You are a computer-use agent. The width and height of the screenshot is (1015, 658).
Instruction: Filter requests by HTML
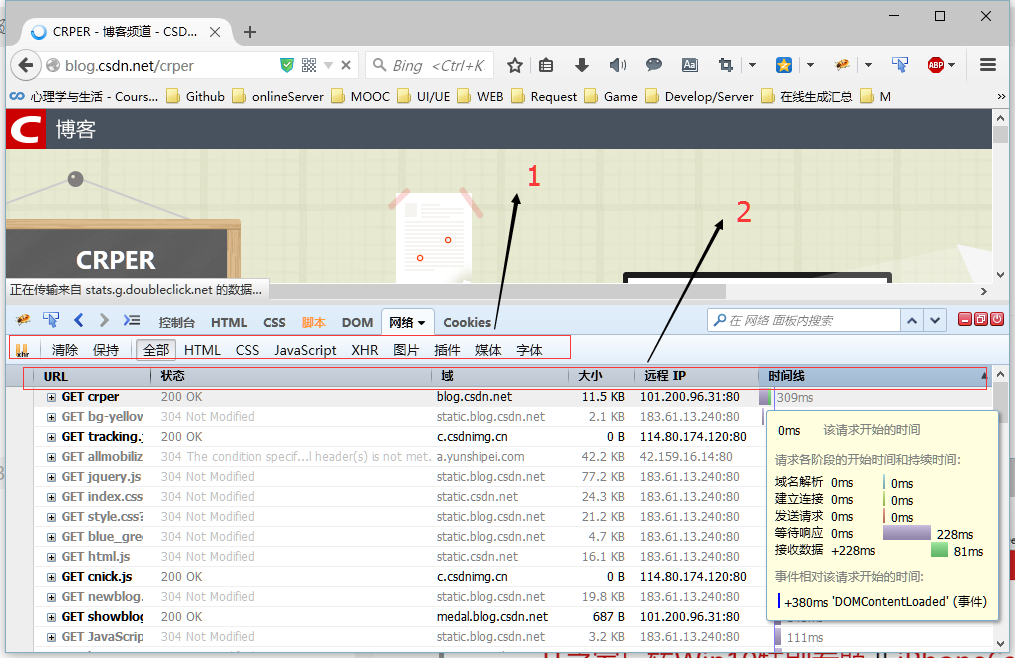click(202, 350)
